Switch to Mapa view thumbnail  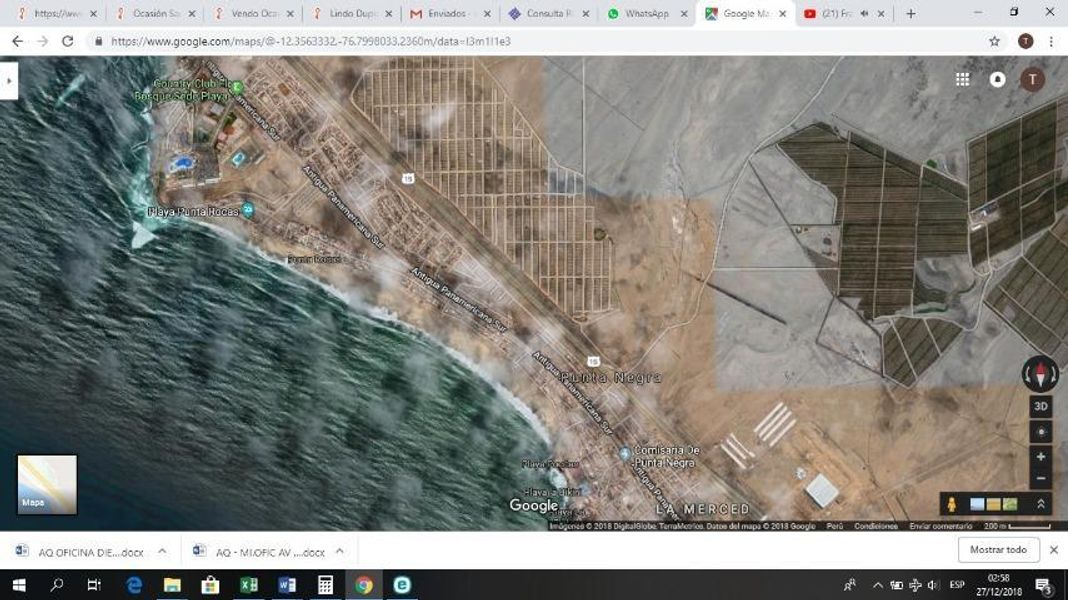coord(47,484)
